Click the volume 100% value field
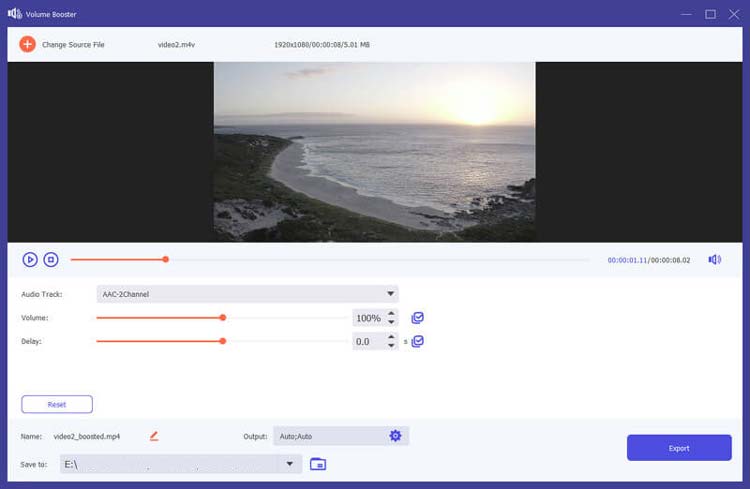 [369, 318]
